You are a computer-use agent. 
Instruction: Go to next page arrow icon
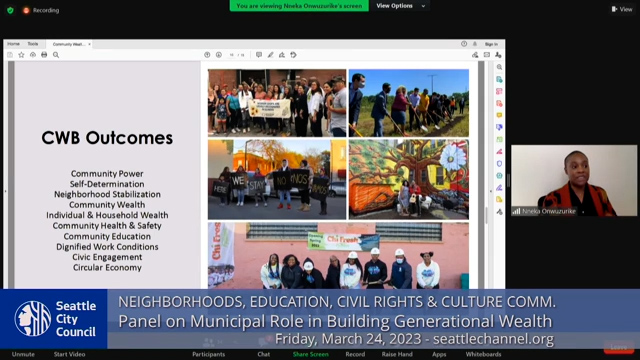tap(219, 55)
